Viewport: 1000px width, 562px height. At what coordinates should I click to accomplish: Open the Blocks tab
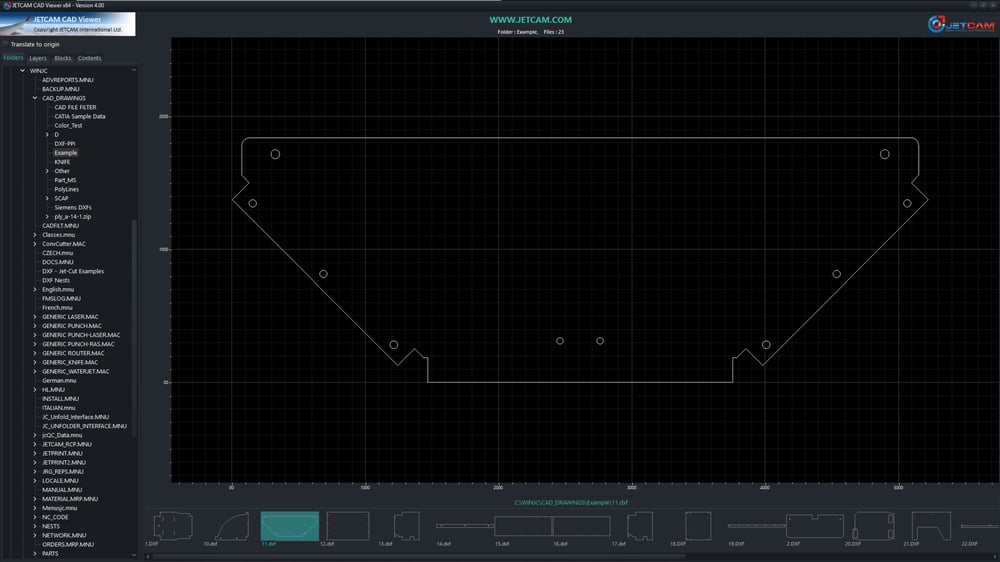(62, 58)
